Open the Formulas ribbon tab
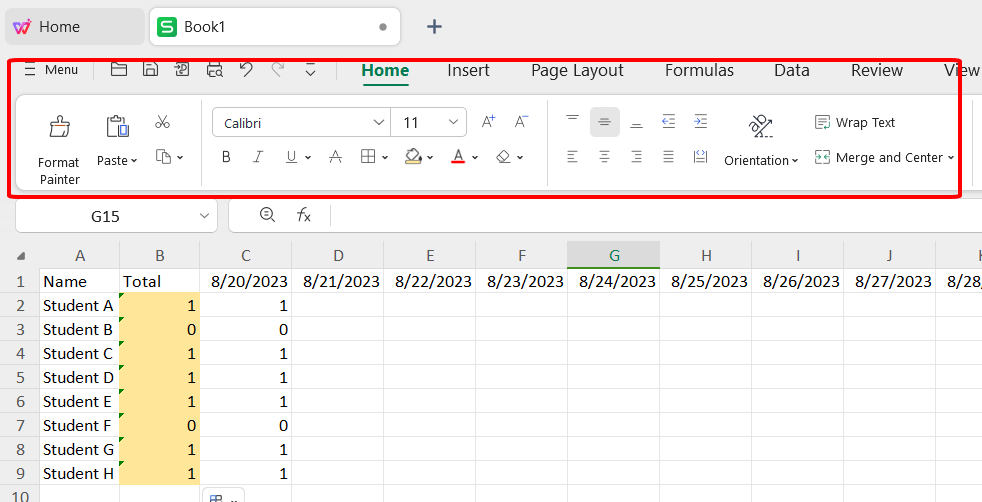The image size is (982, 502). (699, 70)
